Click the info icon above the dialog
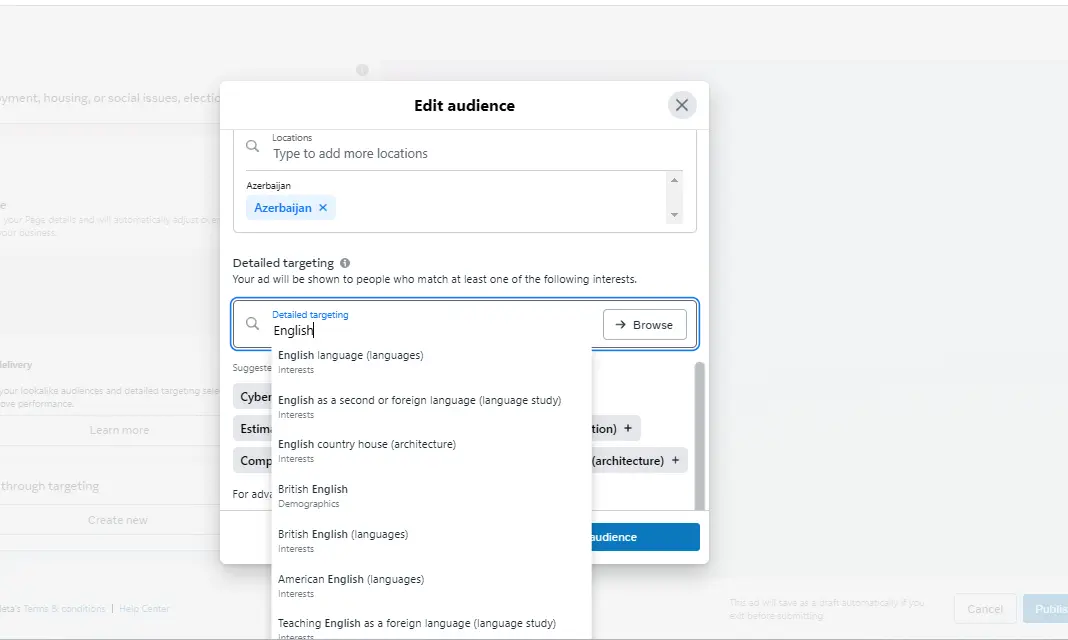This screenshot has height=640, width=1068. coord(362,70)
